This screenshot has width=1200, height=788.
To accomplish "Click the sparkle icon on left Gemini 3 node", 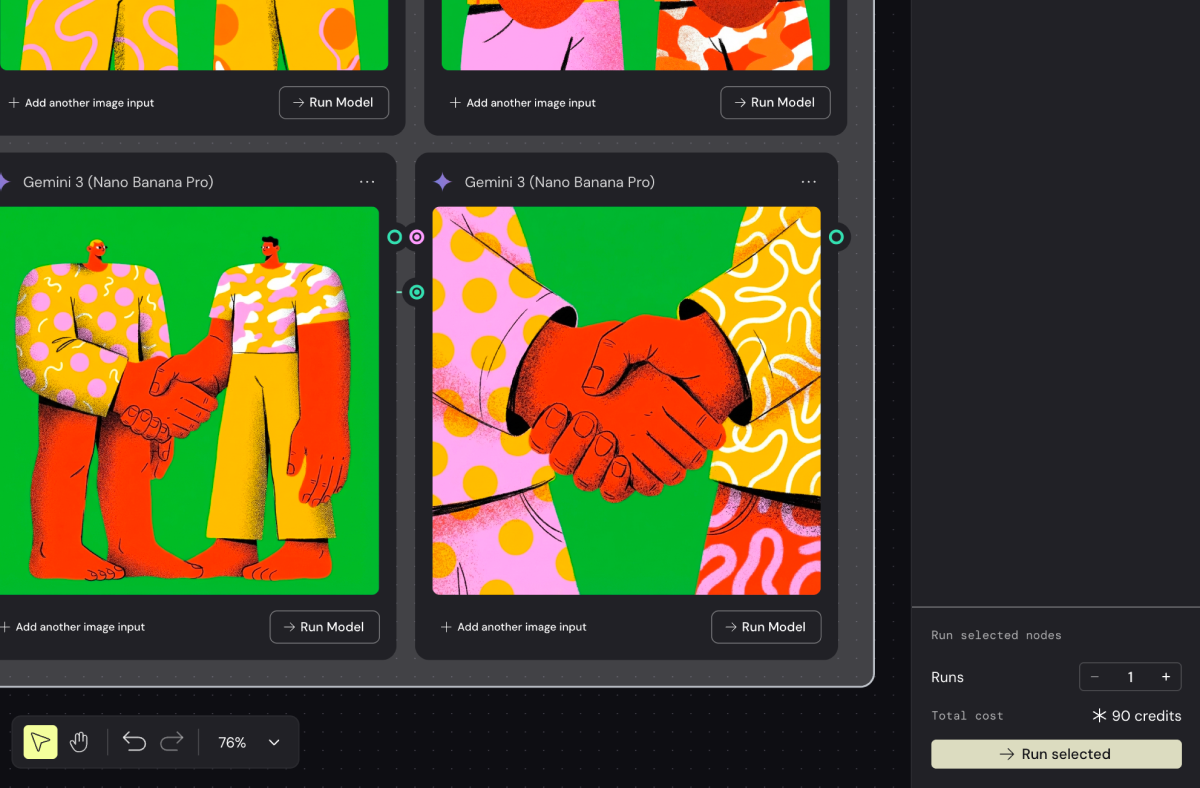I will pos(4,181).
